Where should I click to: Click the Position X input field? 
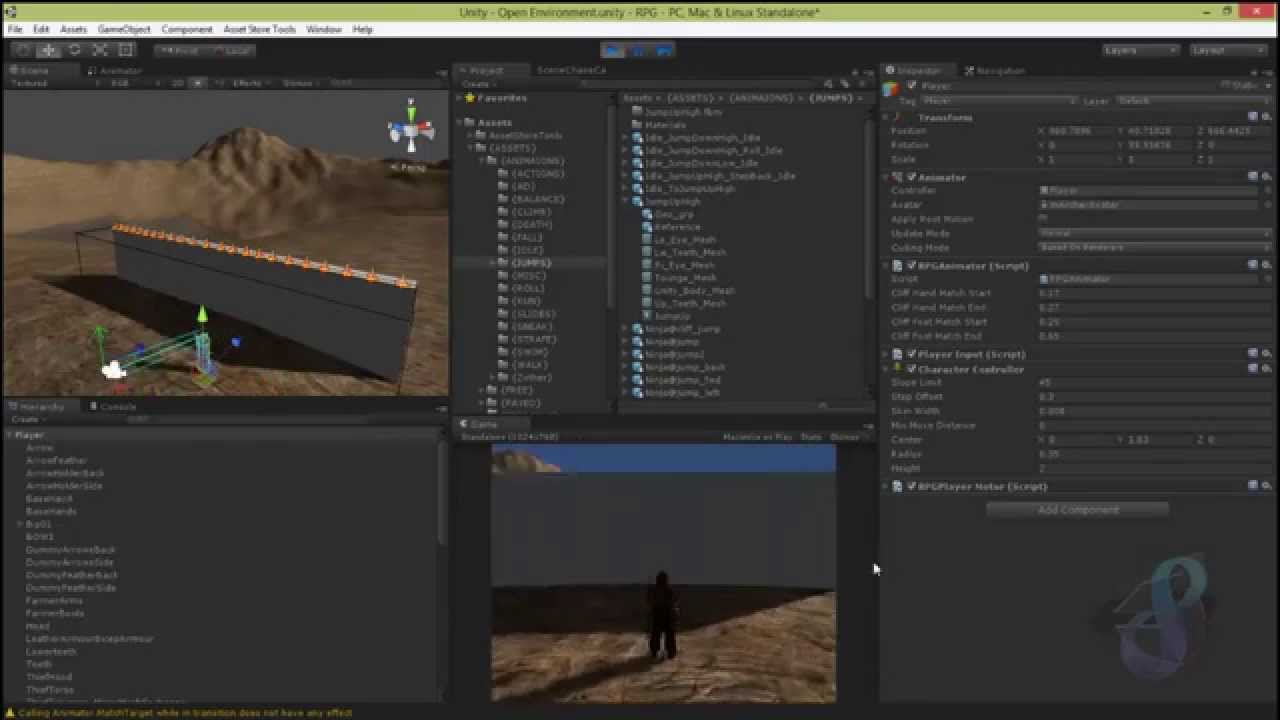coord(1077,131)
